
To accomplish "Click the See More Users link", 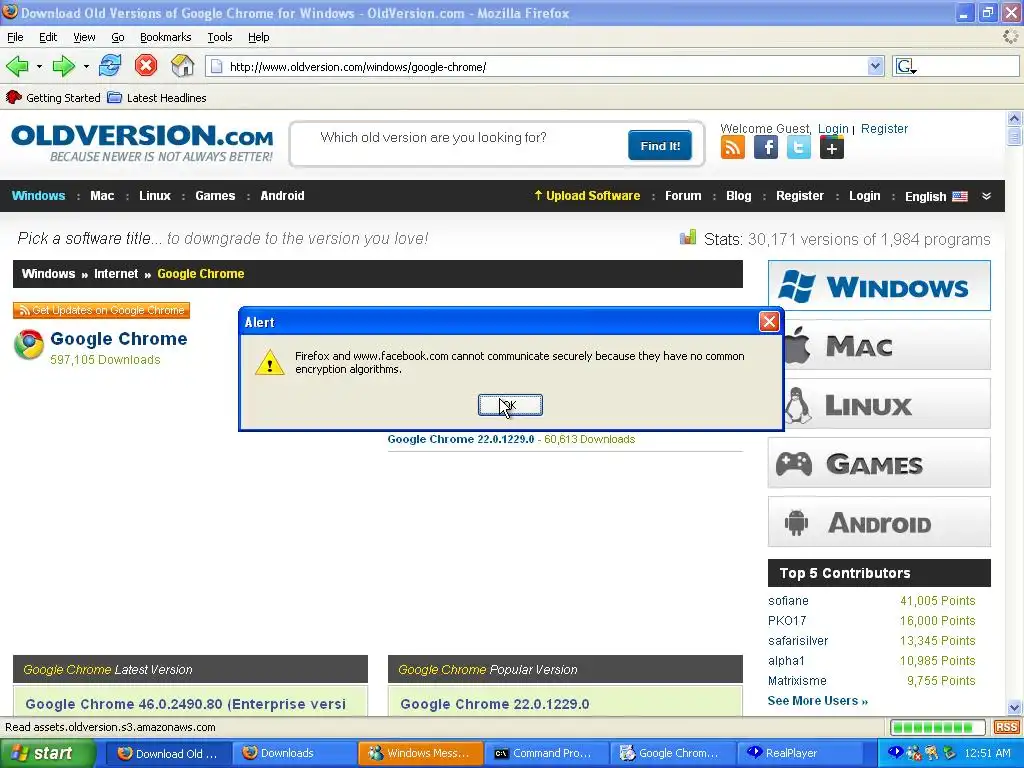I will tap(818, 701).
